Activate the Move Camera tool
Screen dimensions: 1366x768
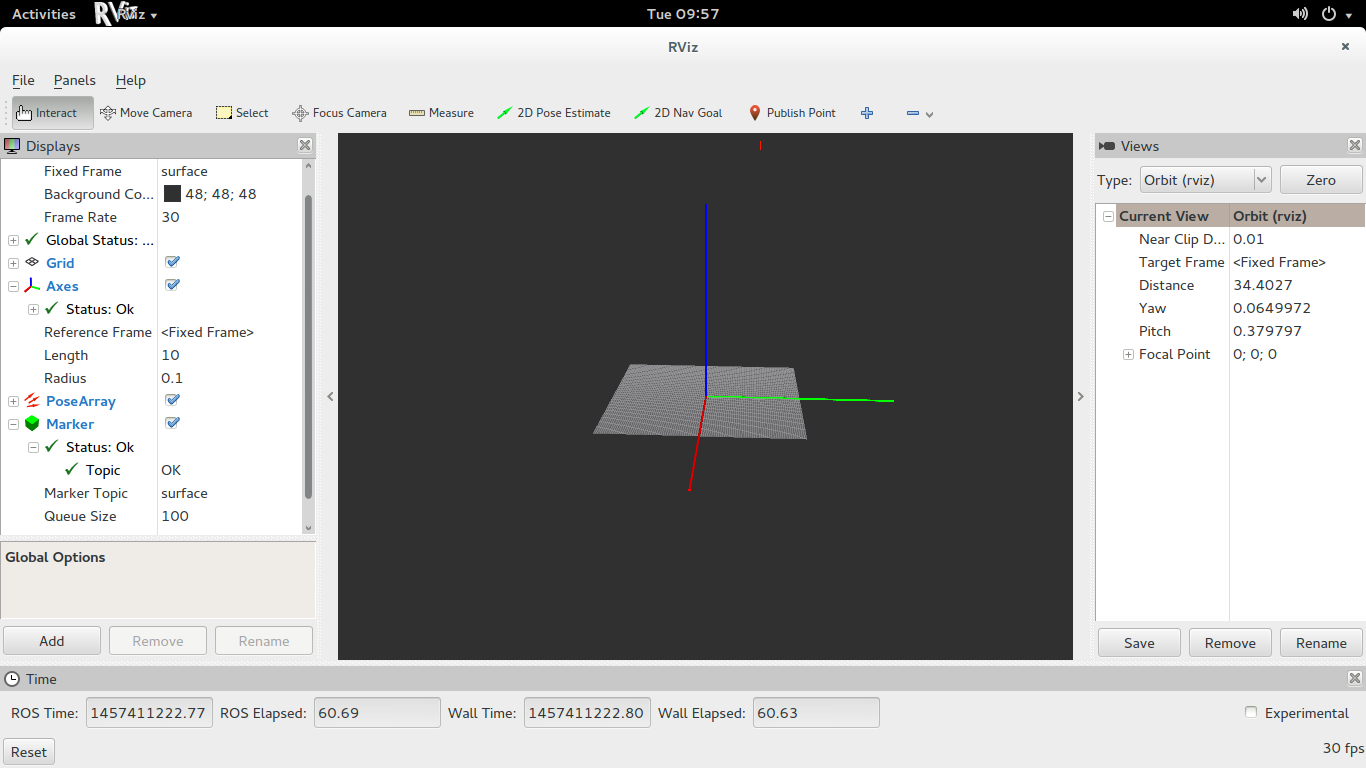[x=146, y=113]
